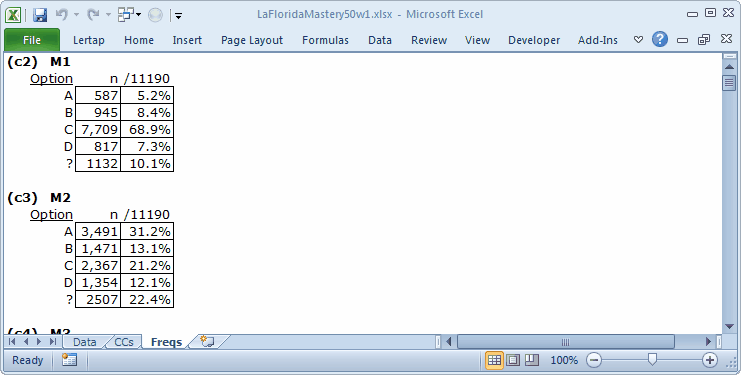Switch to the Data worksheet tab
The width and height of the screenshot is (741, 375).
click(x=85, y=342)
